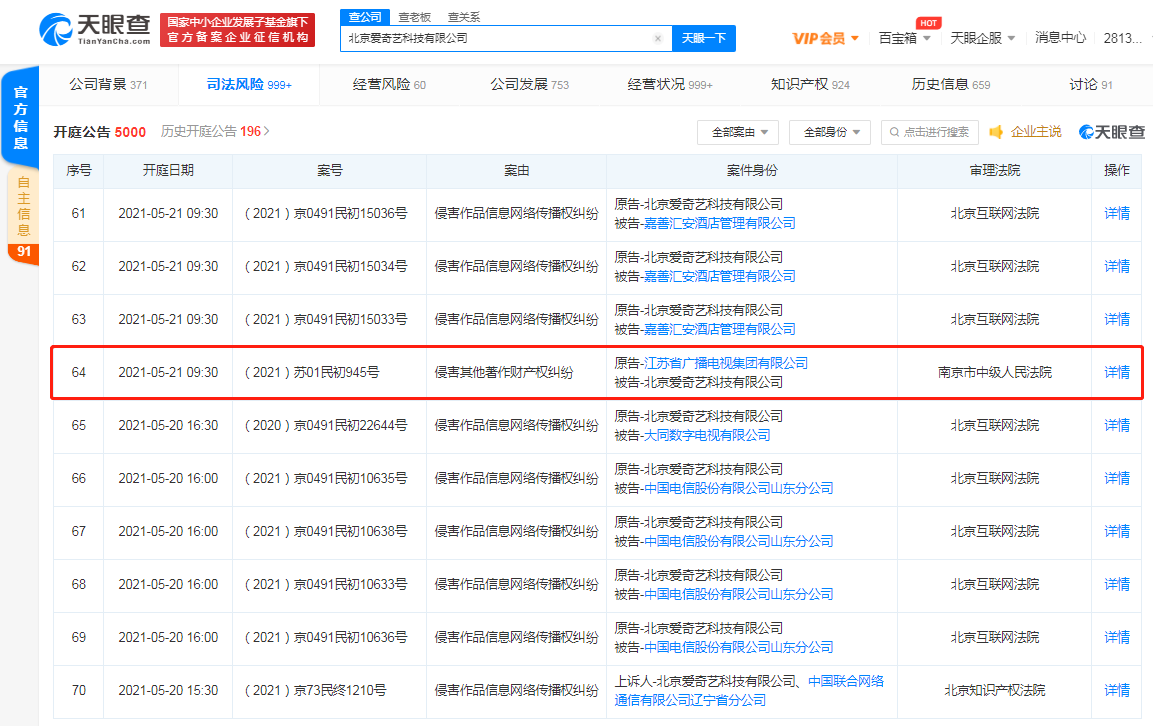Image resolution: width=1153 pixels, height=726 pixels.
Task: Open 详情 for row 69
Action: [1117, 637]
